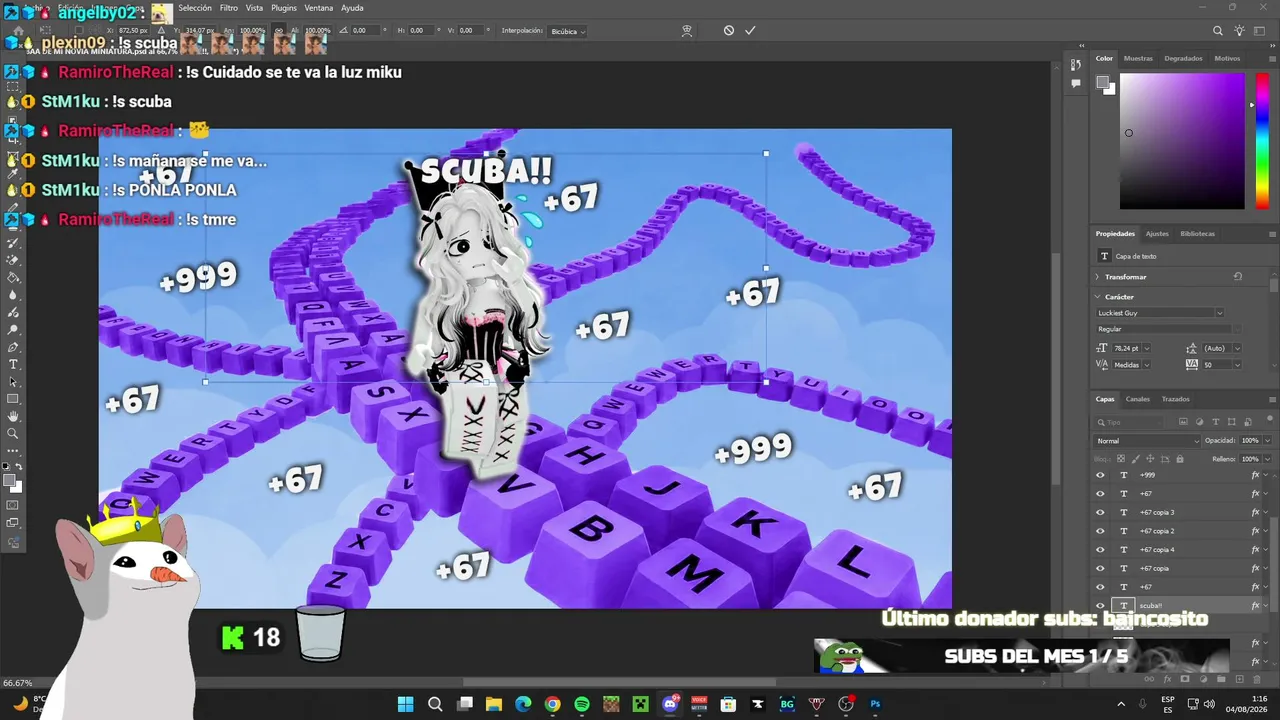Open the Normal blend mode dropdown
This screenshot has height=720, width=1280.
pyautogui.click(x=1148, y=440)
